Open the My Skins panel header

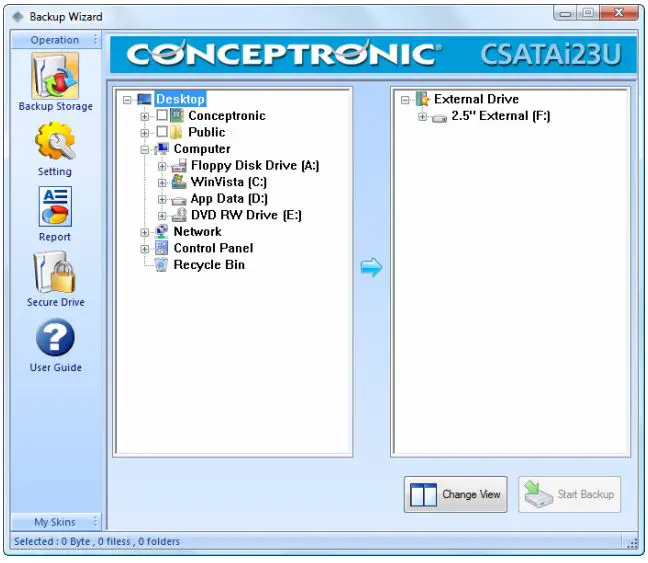(55, 522)
